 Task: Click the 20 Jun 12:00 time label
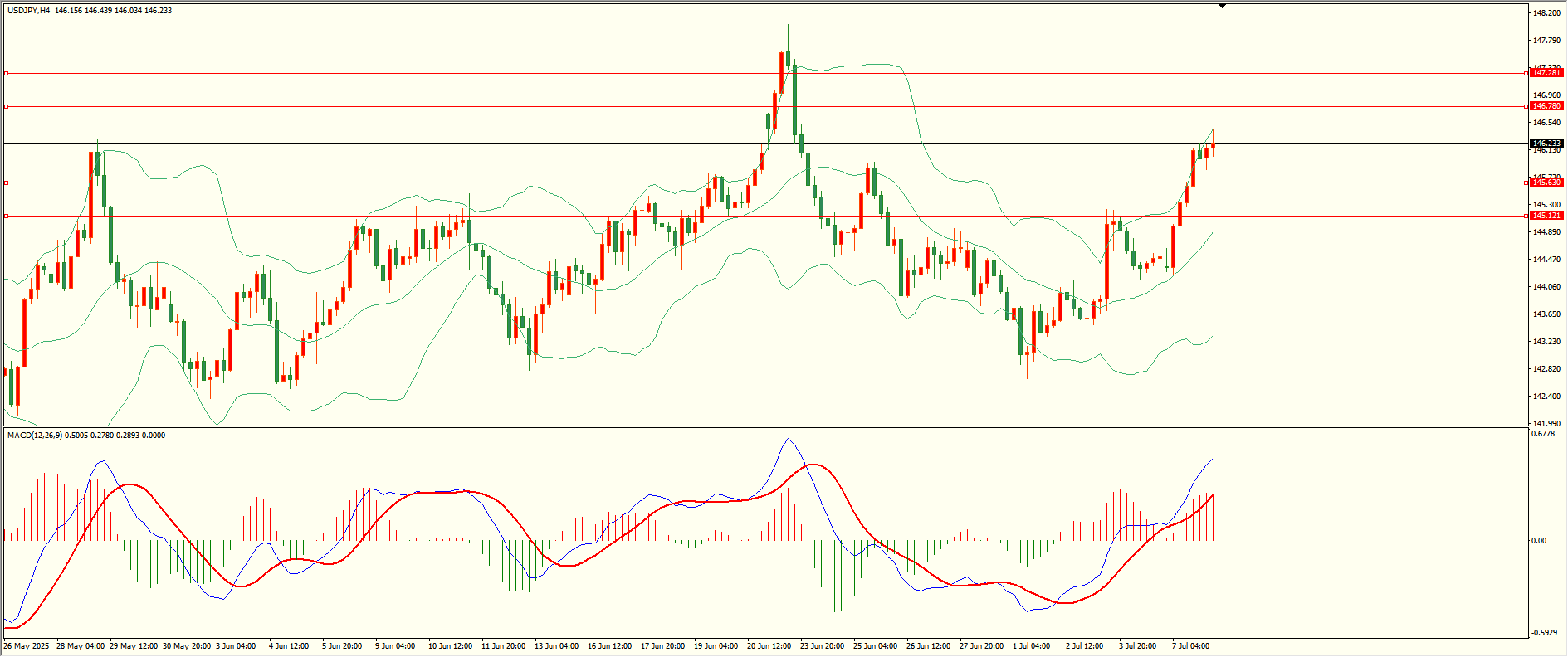[x=769, y=646]
